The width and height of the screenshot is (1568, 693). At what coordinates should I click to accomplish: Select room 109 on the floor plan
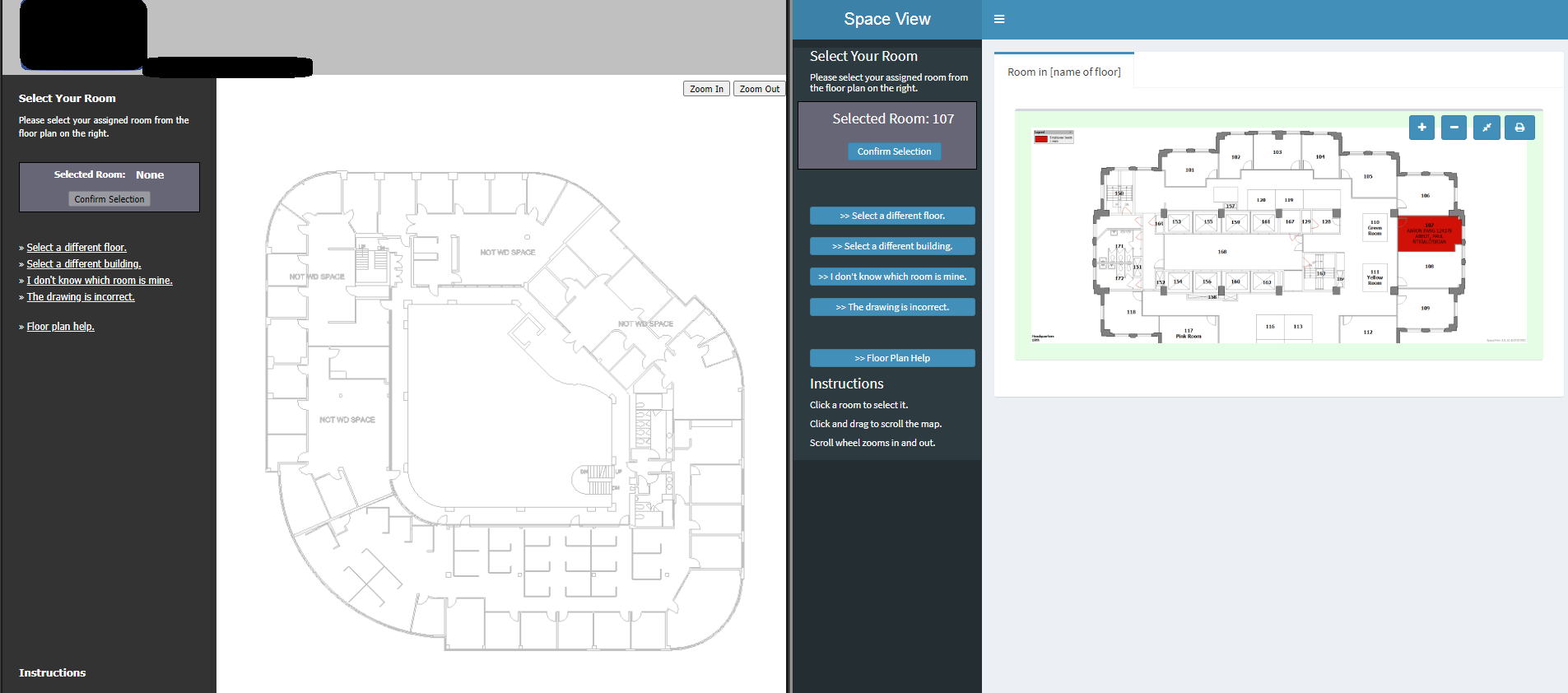coord(1426,309)
